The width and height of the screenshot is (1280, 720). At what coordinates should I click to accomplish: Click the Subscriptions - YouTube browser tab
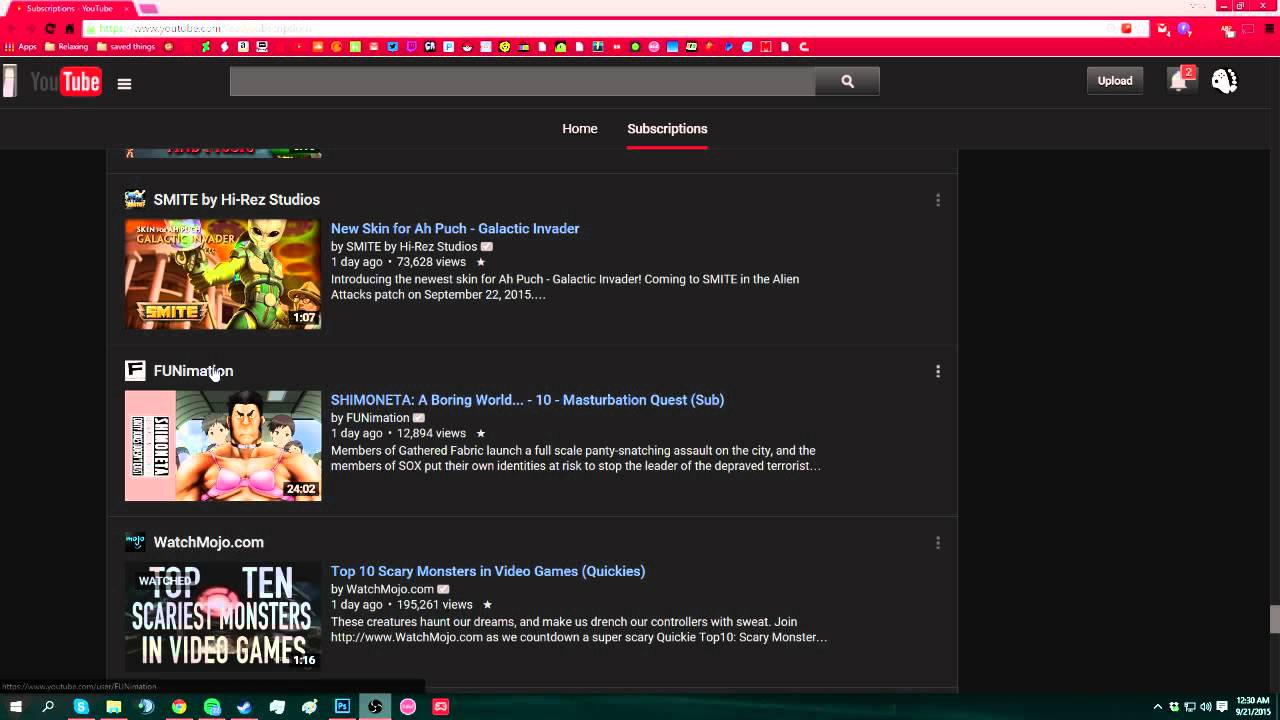(x=68, y=8)
